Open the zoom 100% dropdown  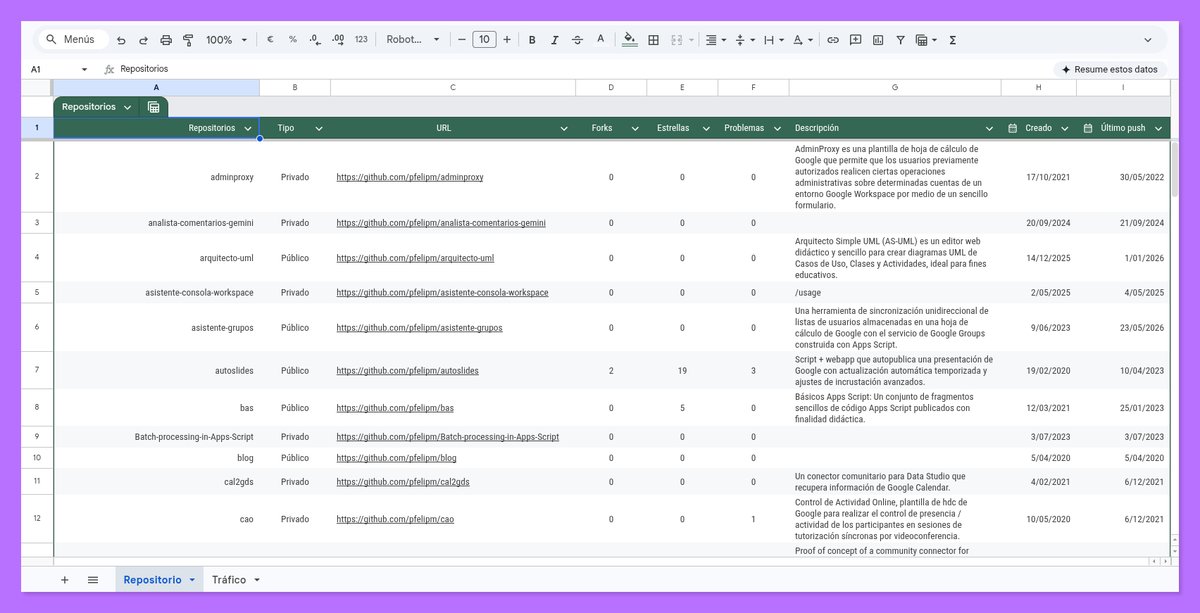point(227,40)
